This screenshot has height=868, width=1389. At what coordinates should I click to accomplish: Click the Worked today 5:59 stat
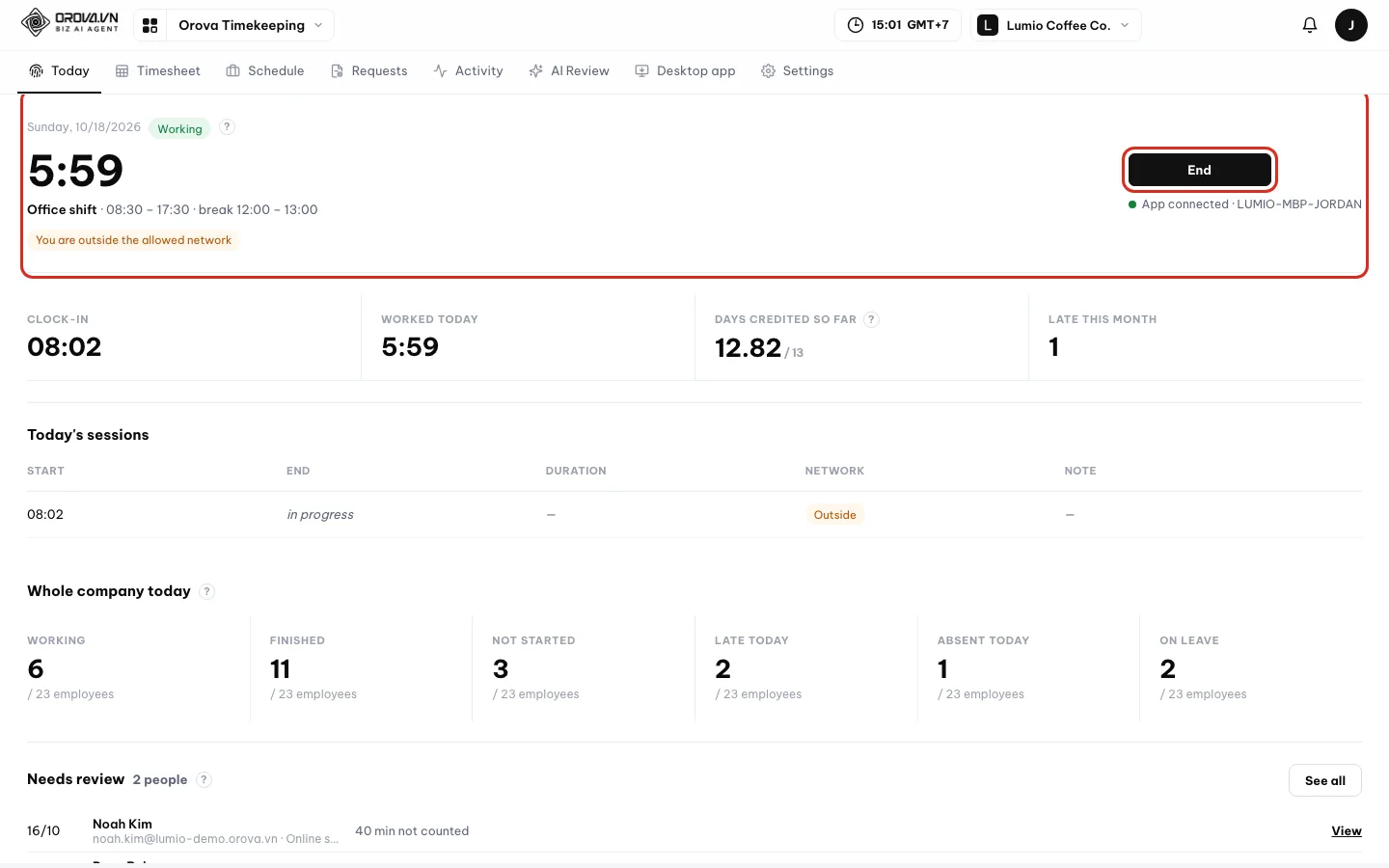528,337
